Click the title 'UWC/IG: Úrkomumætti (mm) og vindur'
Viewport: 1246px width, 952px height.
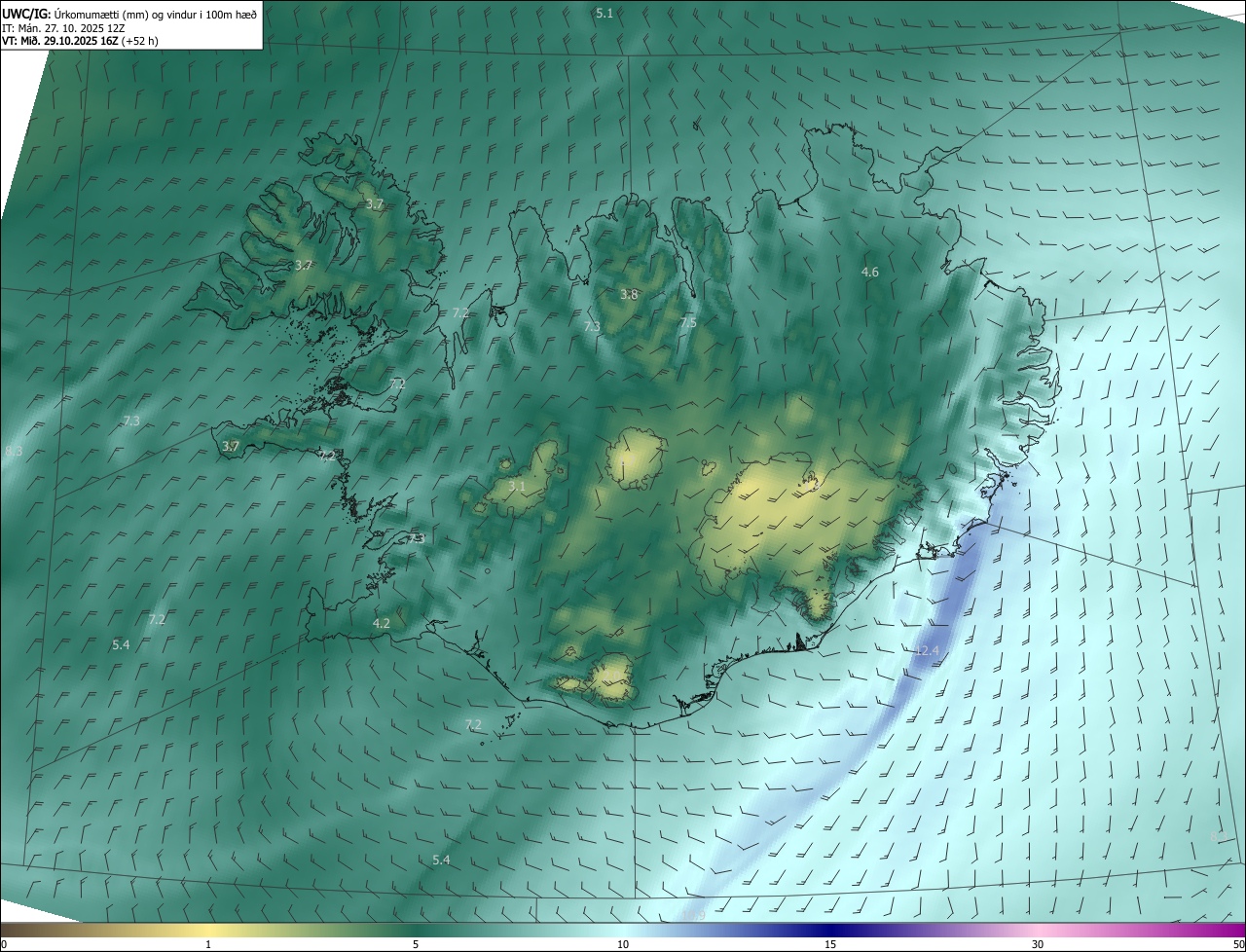point(129,14)
